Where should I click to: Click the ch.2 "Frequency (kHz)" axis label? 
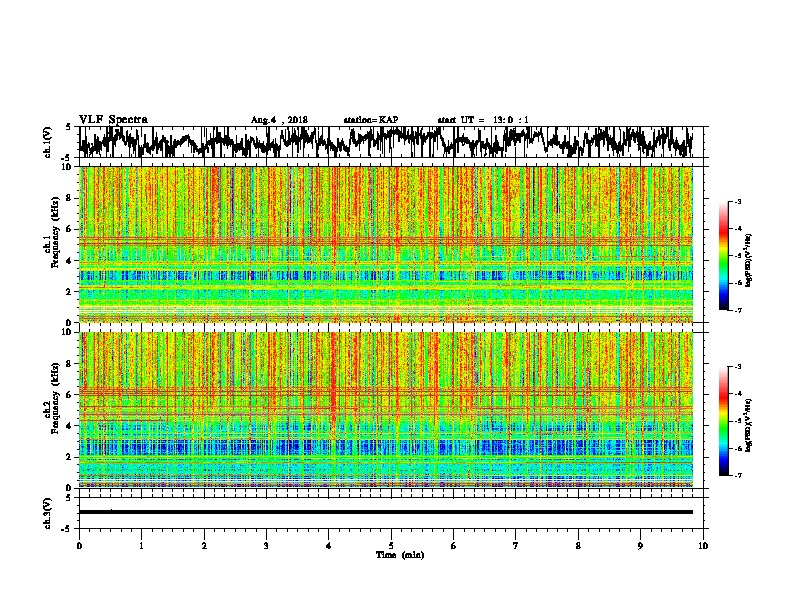[x=55, y=398]
